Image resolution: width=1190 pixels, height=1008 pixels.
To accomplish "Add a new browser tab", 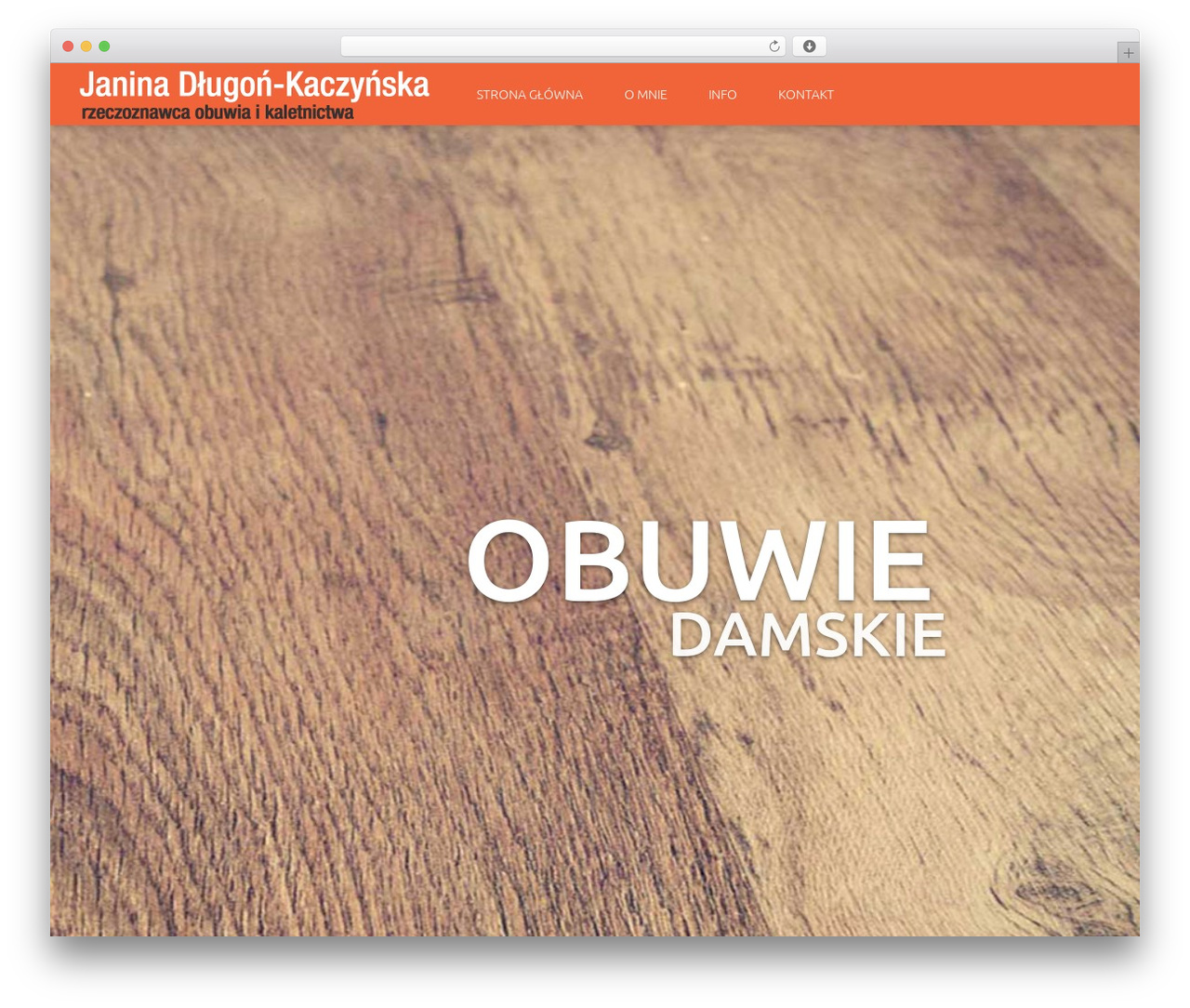I will pos(1128,53).
